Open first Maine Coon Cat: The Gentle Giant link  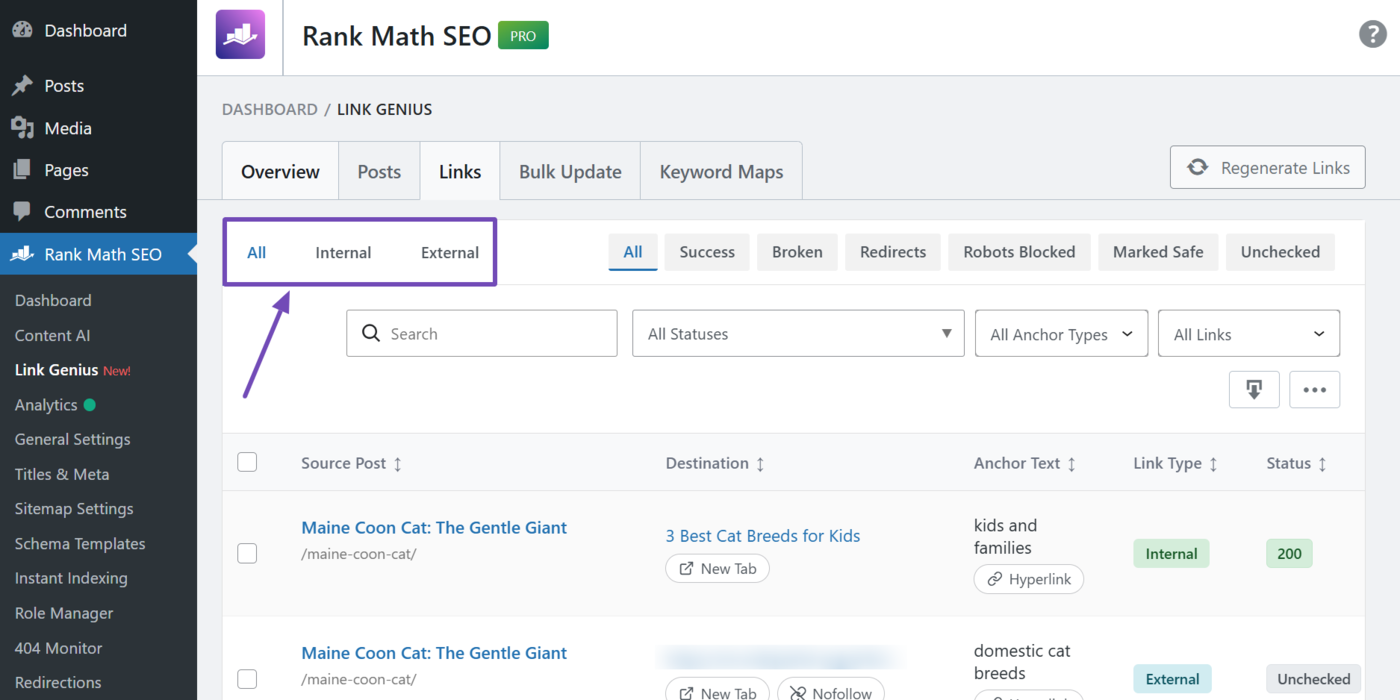coord(434,528)
